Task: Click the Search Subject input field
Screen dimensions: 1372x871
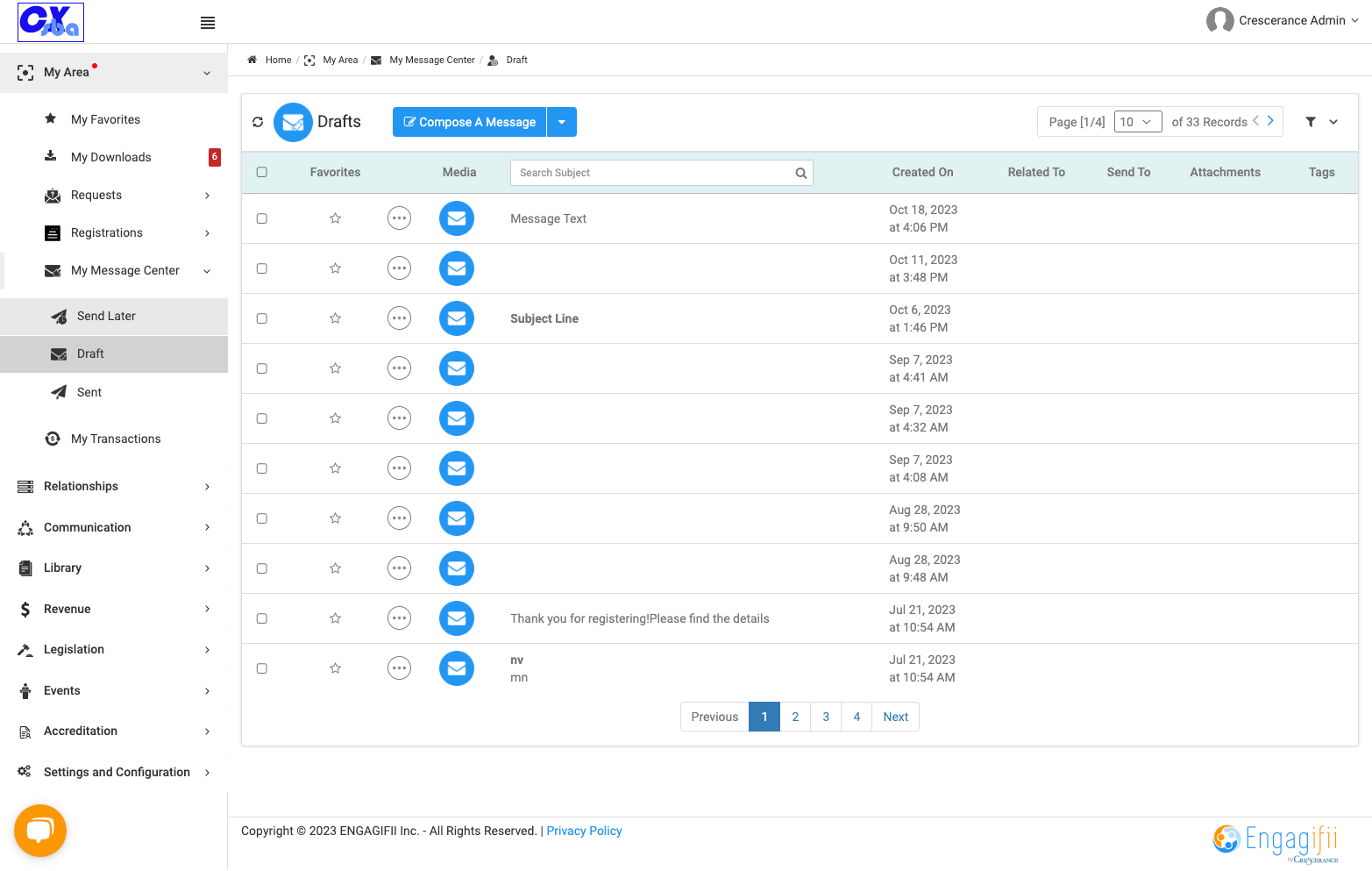Action: point(662,173)
